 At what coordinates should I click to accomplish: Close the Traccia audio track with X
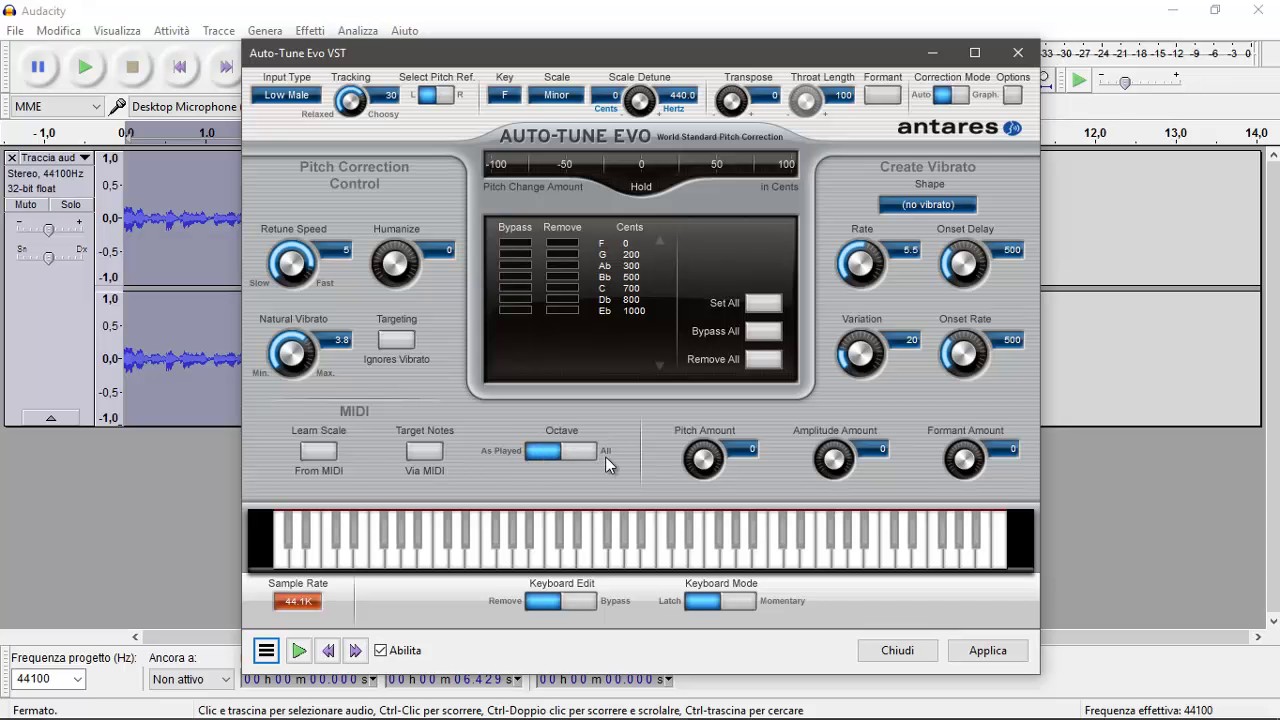pos(12,158)
